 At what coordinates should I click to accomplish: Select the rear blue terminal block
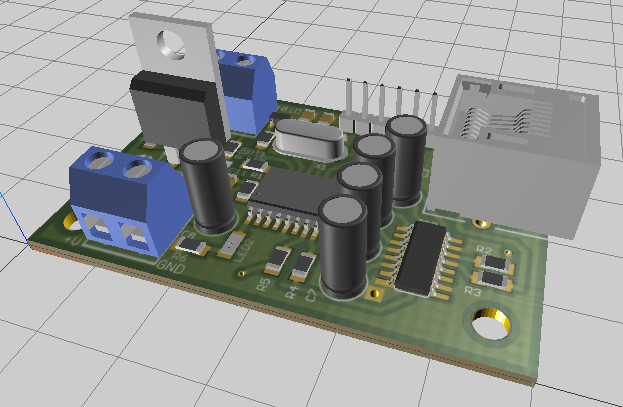tap(246, 85)
